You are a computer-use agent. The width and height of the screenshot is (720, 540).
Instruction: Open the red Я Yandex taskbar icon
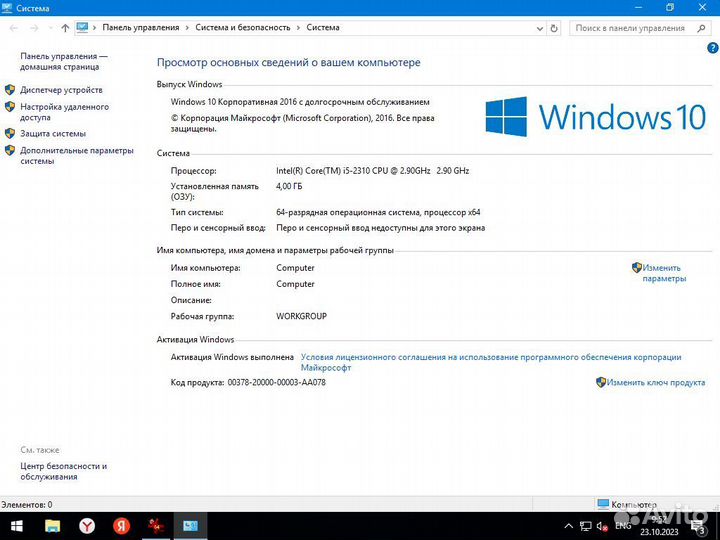click(x=121, y=526)
